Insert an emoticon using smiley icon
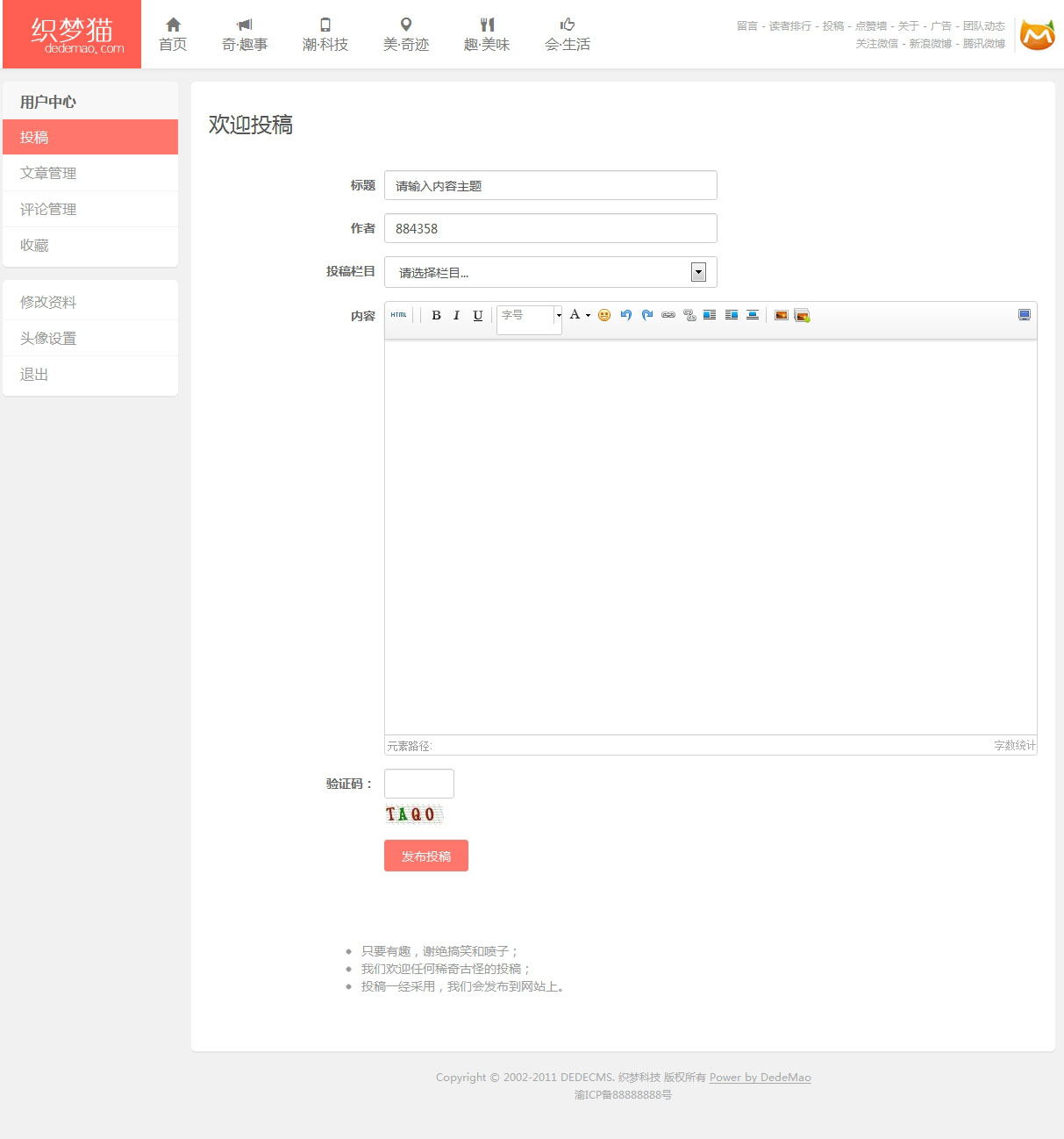This screenshot has width=1064, height=1139. point(604,315)
